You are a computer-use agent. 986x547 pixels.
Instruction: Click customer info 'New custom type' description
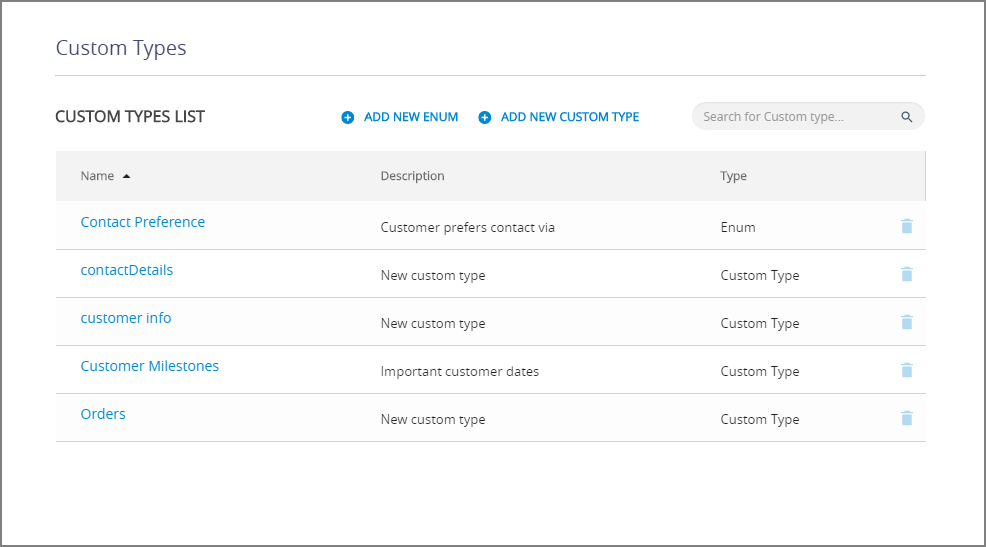[x=433, y=323]
